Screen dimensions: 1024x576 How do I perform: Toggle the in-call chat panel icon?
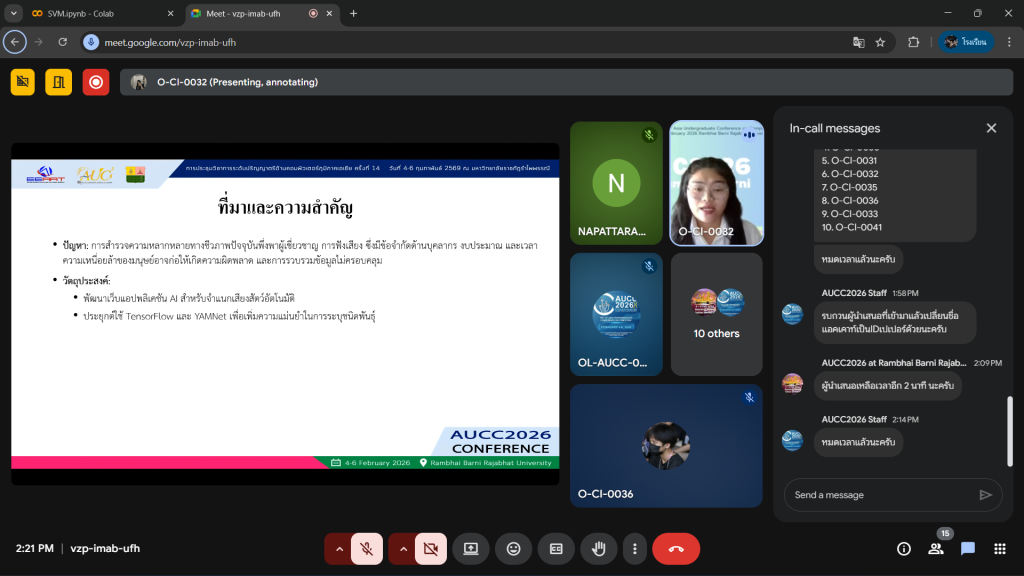click(x=968, y=548)
